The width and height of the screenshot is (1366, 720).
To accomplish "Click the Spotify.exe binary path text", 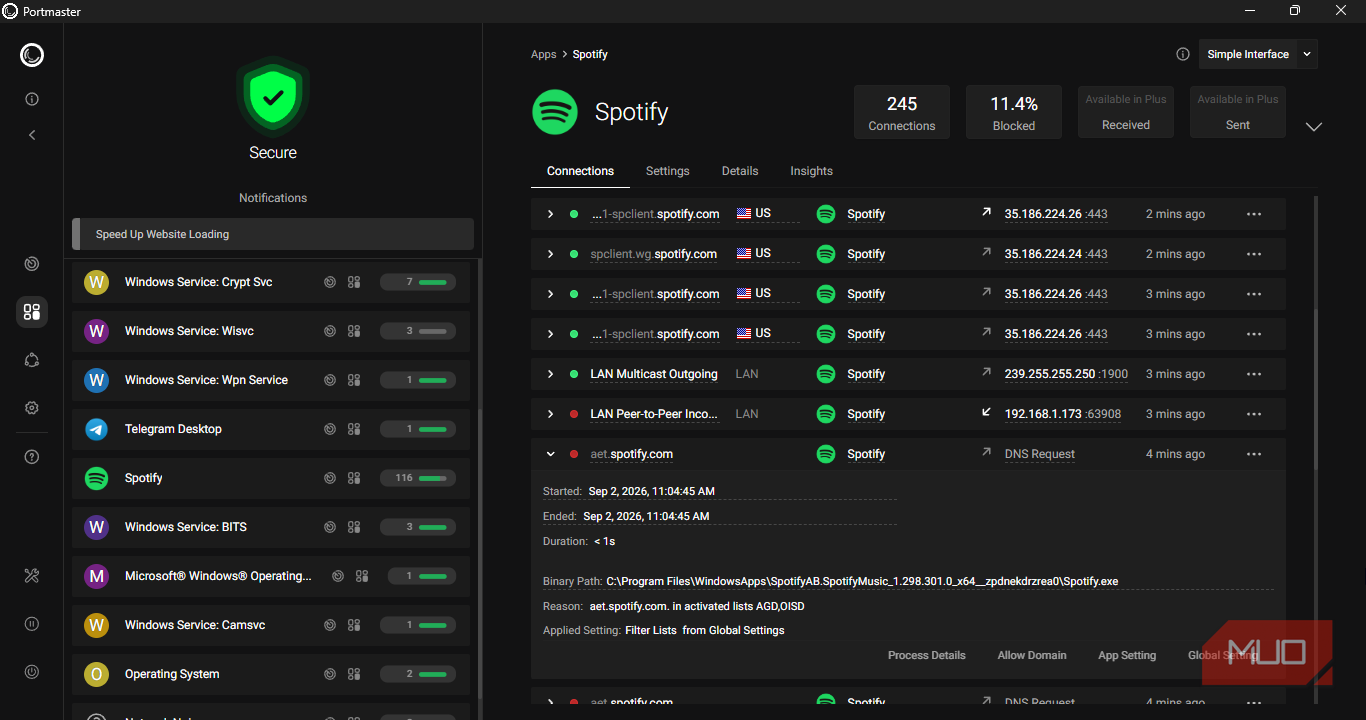I will (x=862, y=581).
